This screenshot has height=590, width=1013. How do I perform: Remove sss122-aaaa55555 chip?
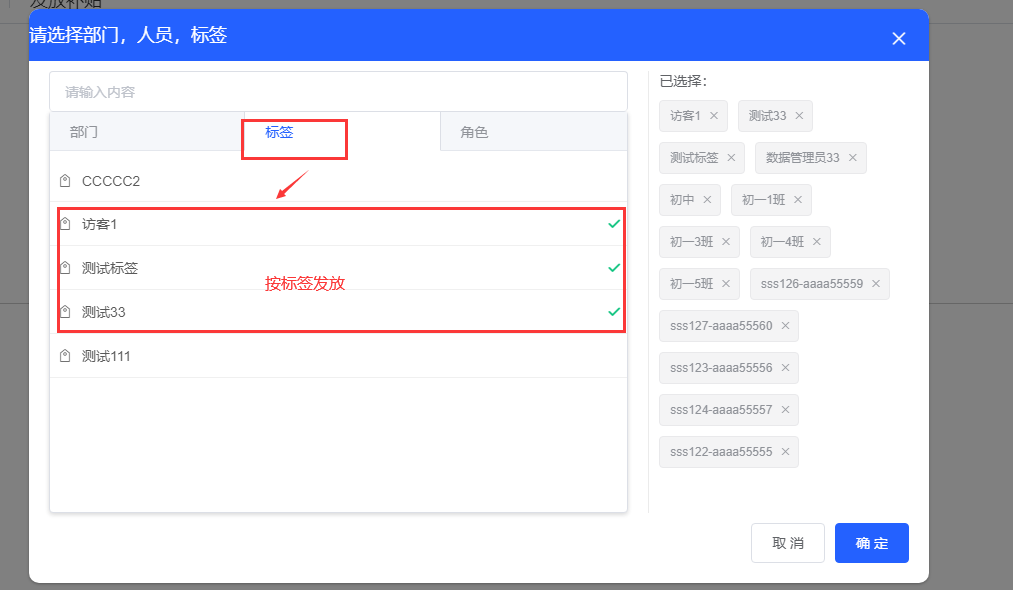tap(784, 452)
